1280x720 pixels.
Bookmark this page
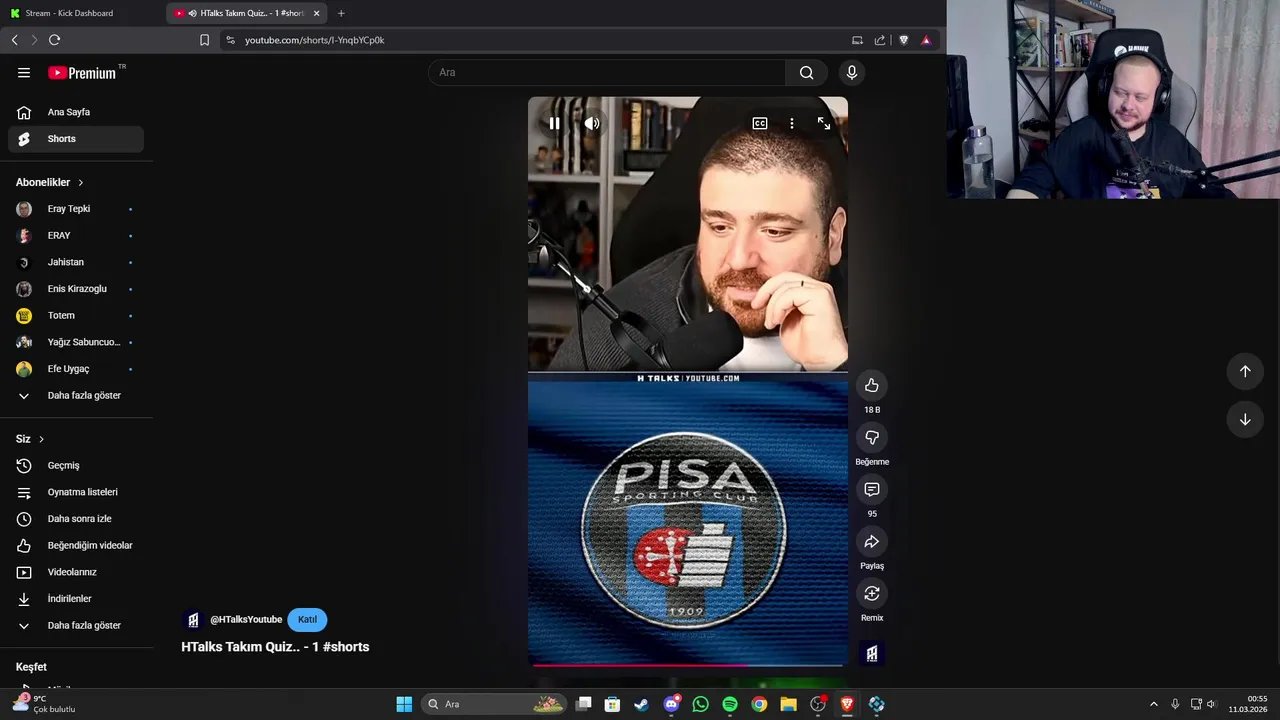pos(204,40)
